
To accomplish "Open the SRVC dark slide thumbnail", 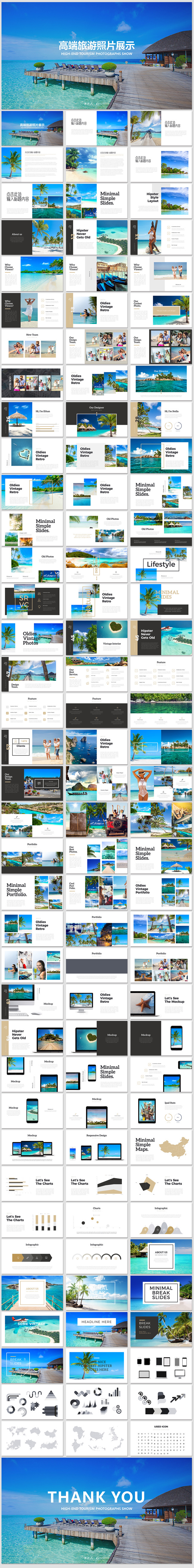I will 32,601.
